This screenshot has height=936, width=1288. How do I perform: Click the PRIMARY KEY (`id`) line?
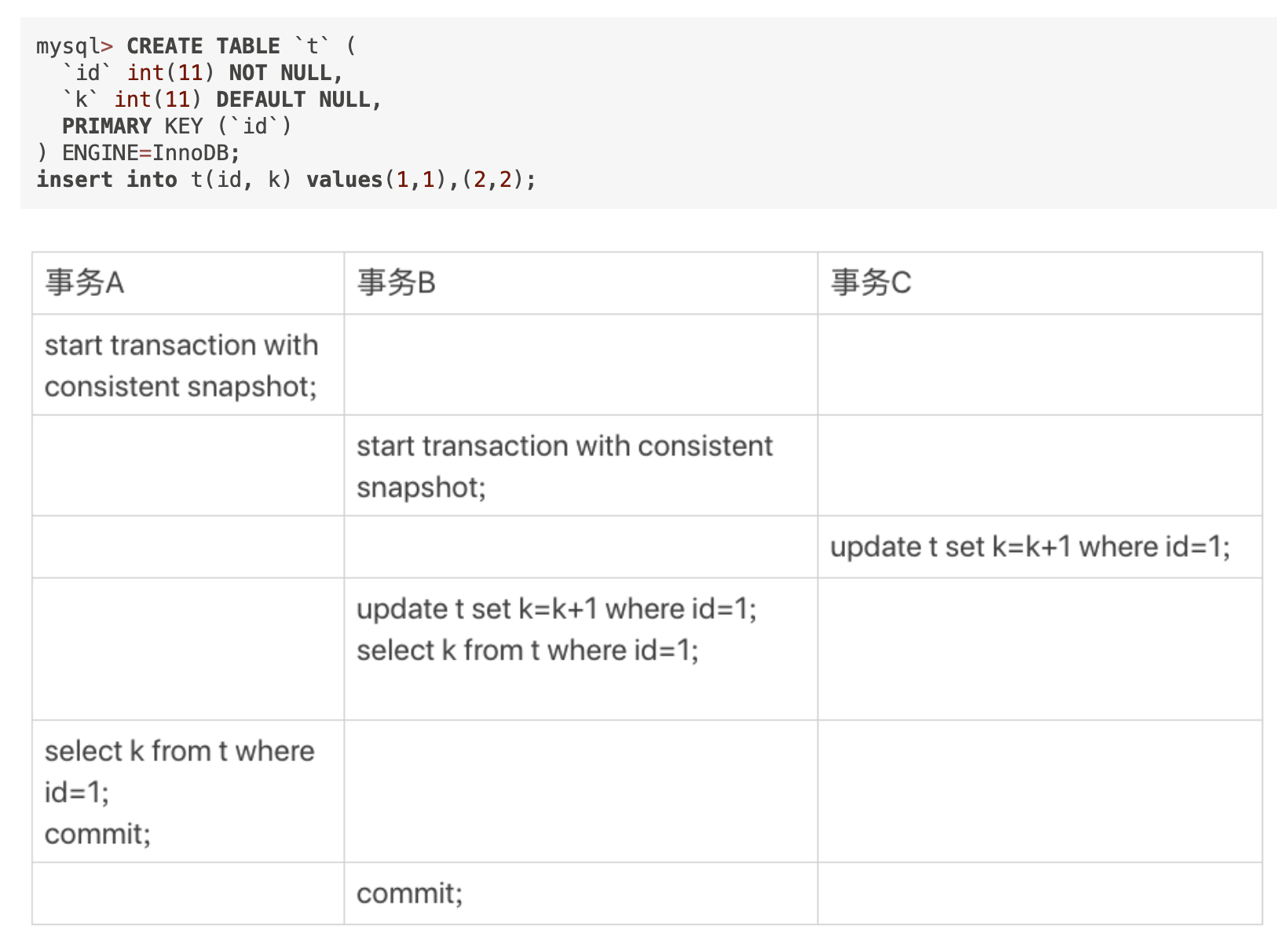pos(177,126)
